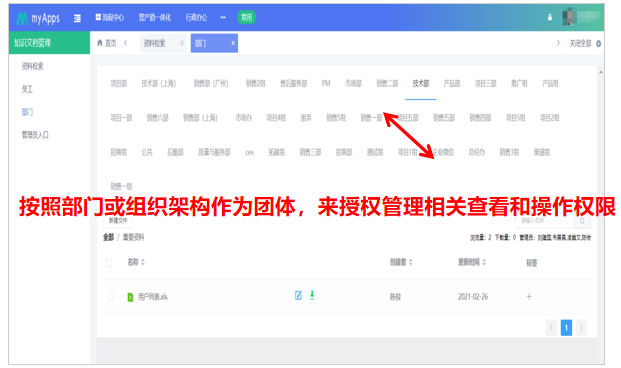This screenshot has height=368, width=621.
Task: Open the user avatar menu
Action: pyautogui.click(x=581, y=17)
